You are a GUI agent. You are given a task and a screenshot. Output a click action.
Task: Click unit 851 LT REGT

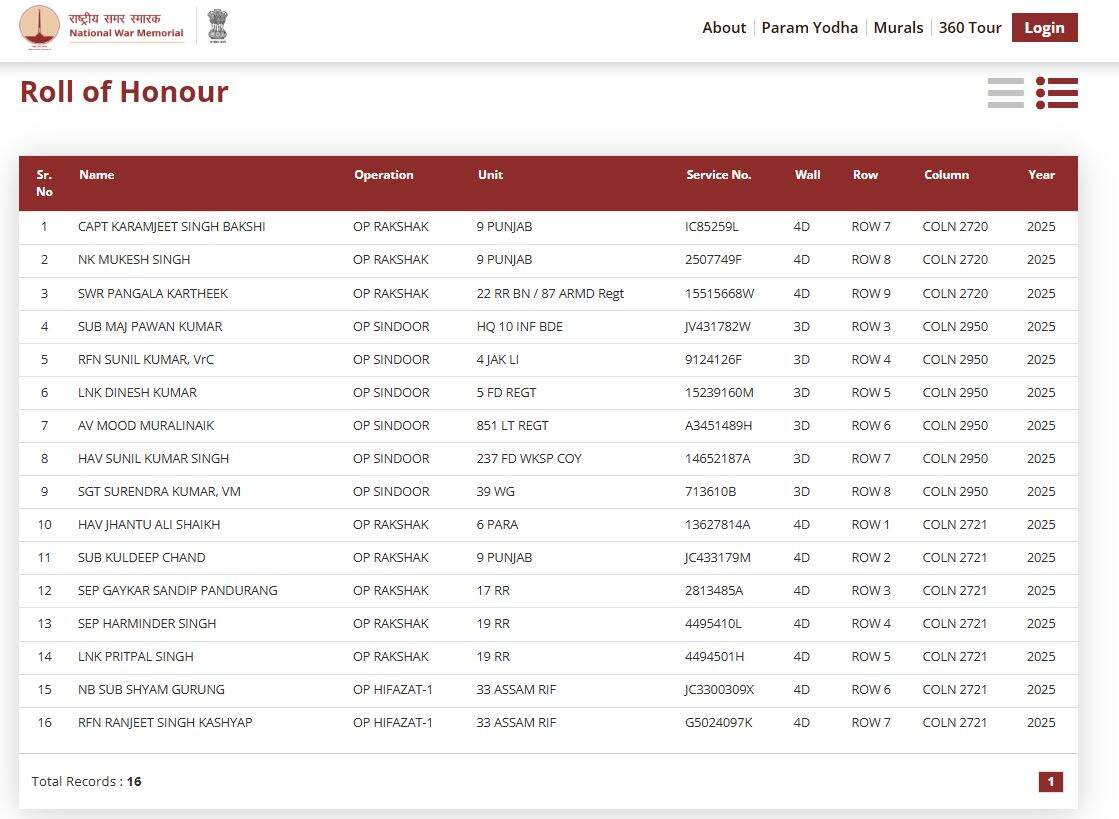coord(512,425)
